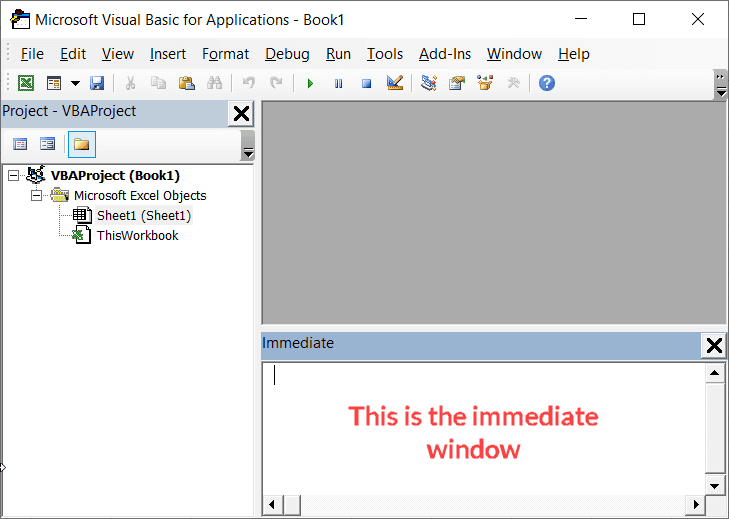This screenshot has width=729, height=519.
Task: Click Immediate window scroll down arrow
Action: tap(715, 486)
